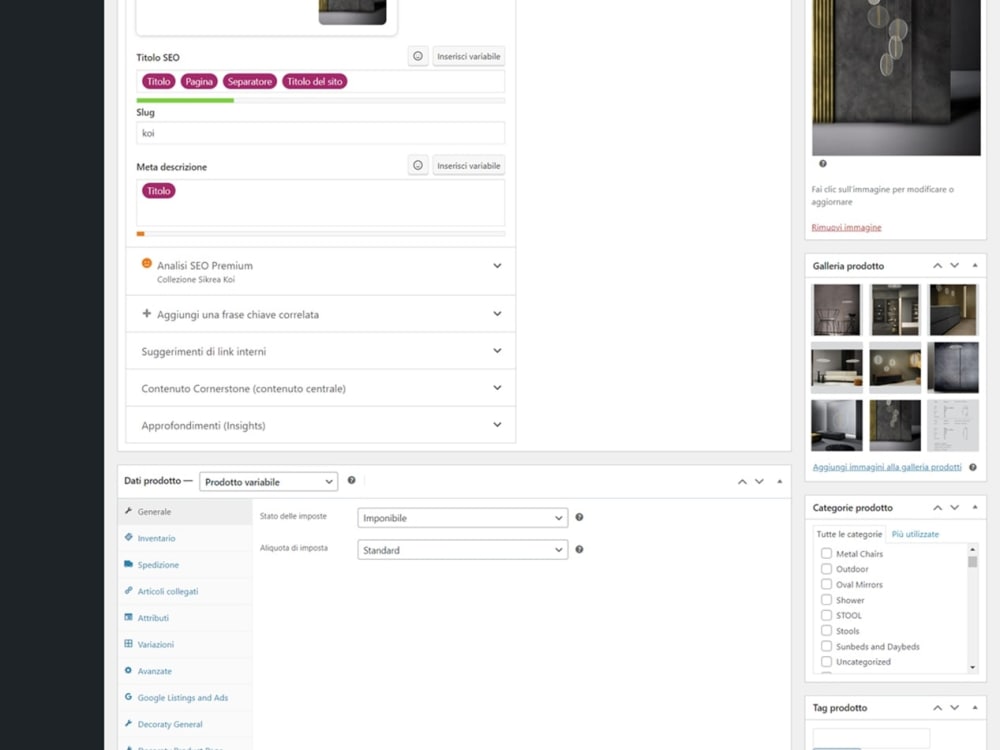The image size is (1000, 750).
Task: Click help icon beside Stato delle imposte
Action: (579, 517)
